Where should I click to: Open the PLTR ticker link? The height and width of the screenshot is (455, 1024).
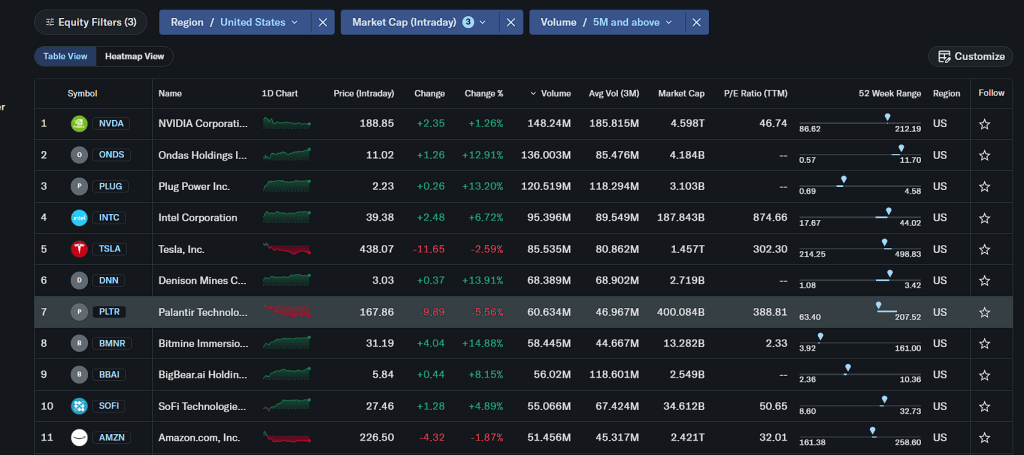[x=109, y=312]
